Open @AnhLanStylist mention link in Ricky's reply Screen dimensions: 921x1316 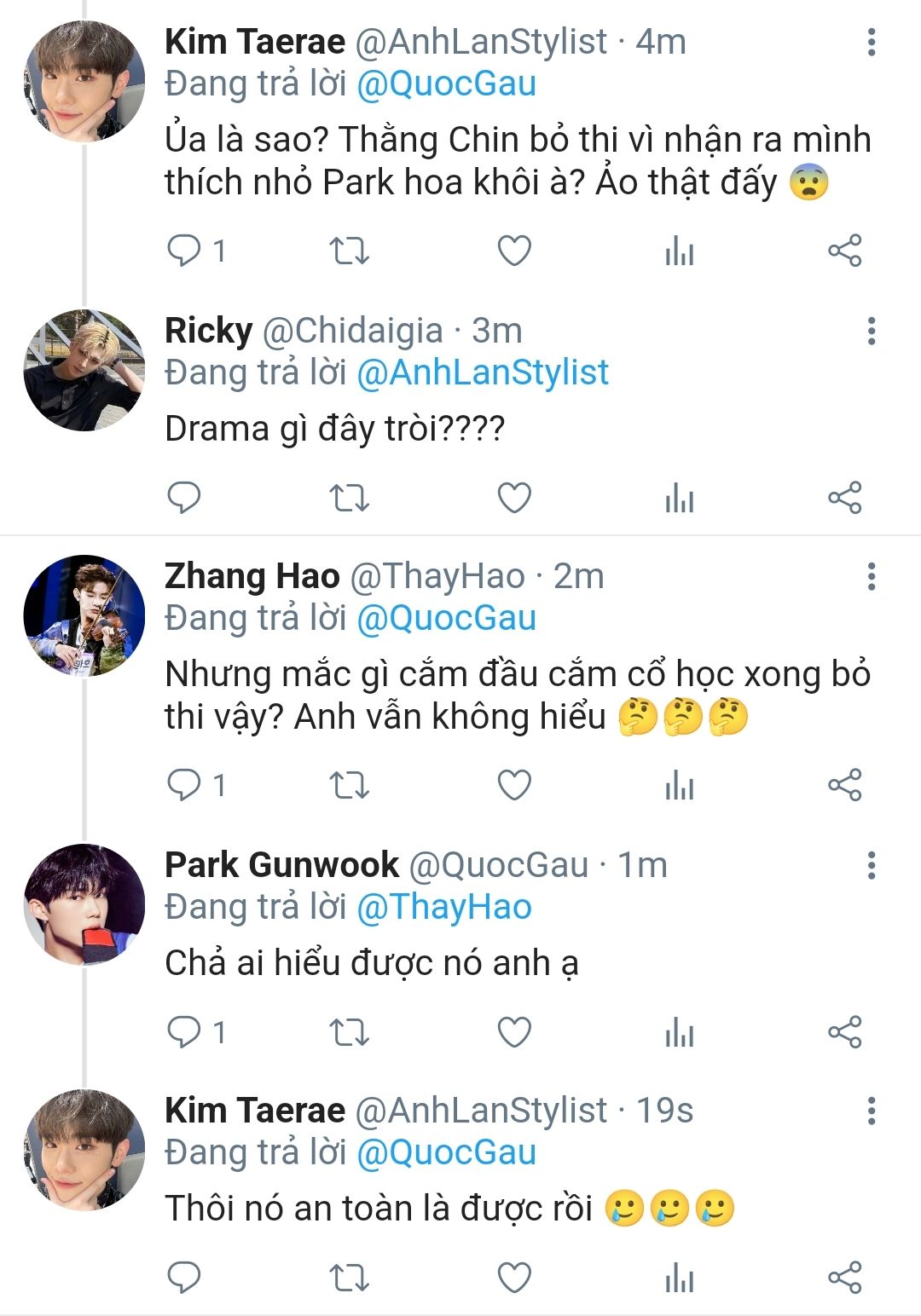(x=483, y=372)
